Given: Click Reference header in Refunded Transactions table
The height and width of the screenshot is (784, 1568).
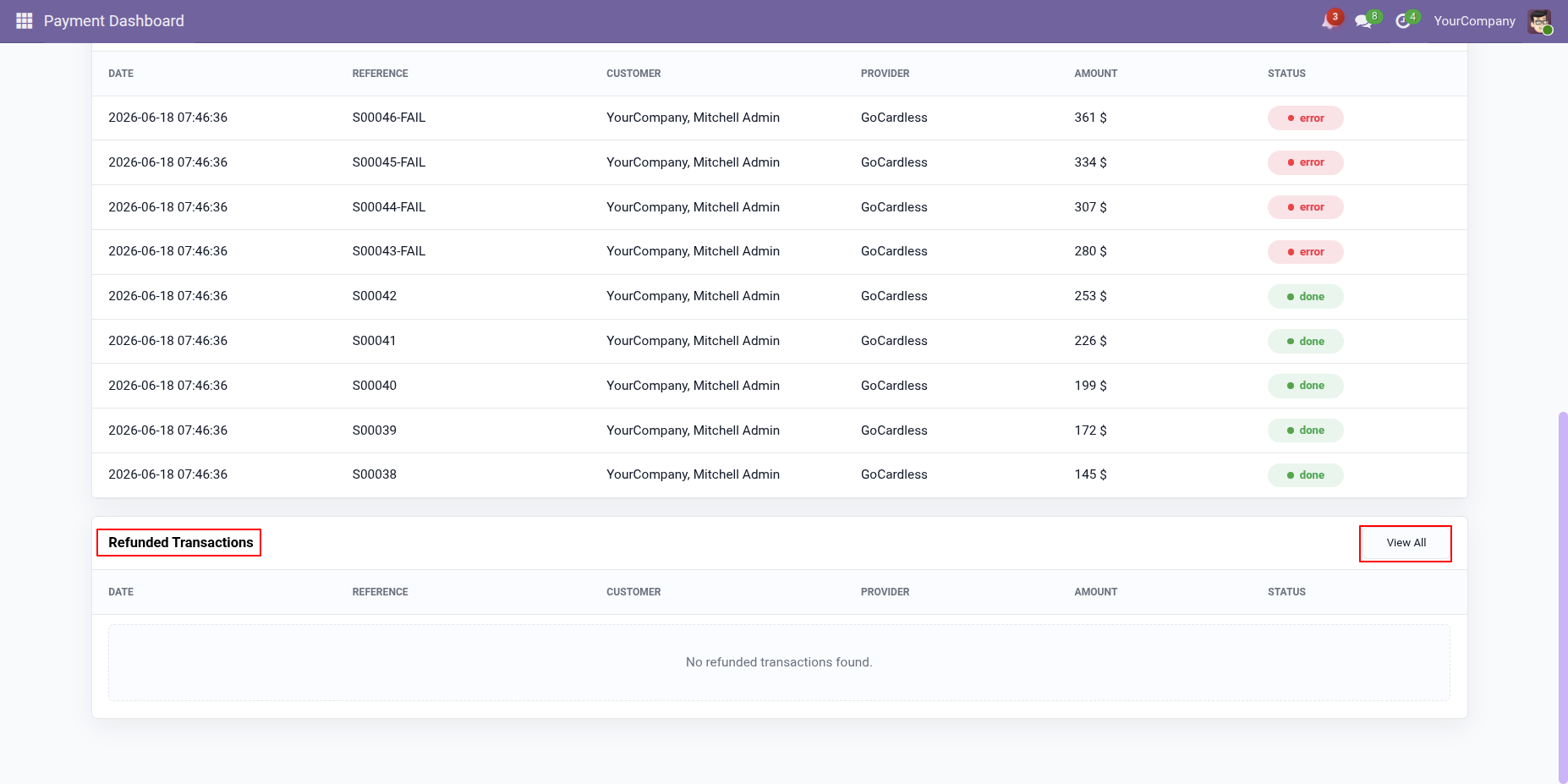Looking at the screenshot, I should (x=380, y=592).
